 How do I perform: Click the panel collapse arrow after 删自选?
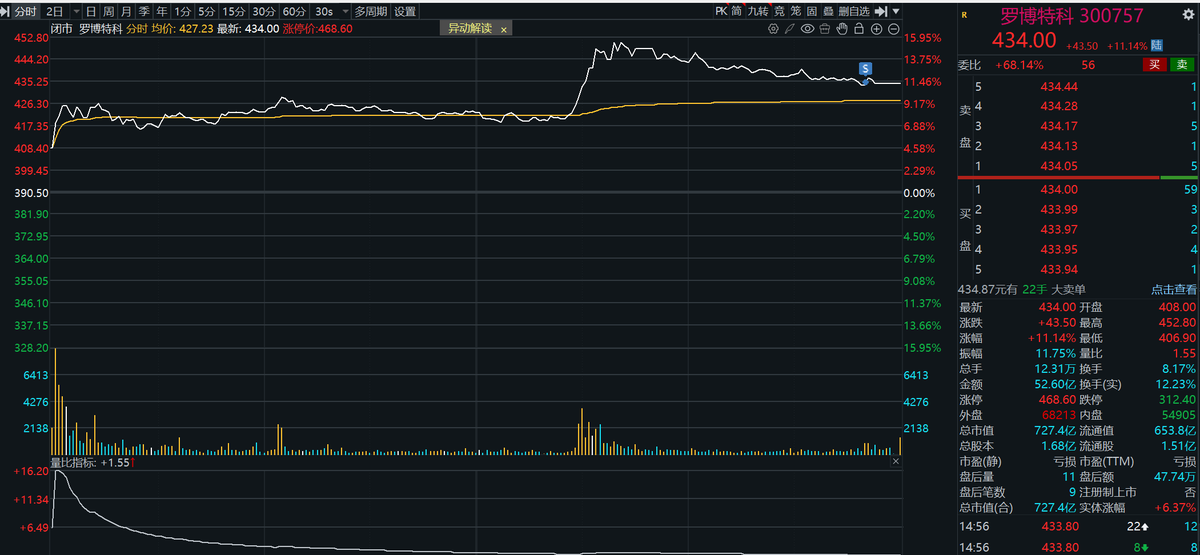(x=881, y=11)
